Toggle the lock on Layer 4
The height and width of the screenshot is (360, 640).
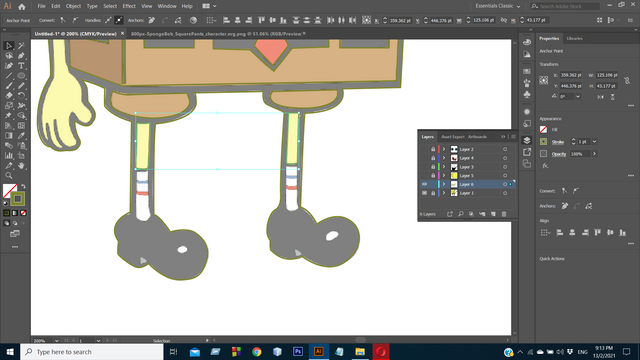[433, 158]
